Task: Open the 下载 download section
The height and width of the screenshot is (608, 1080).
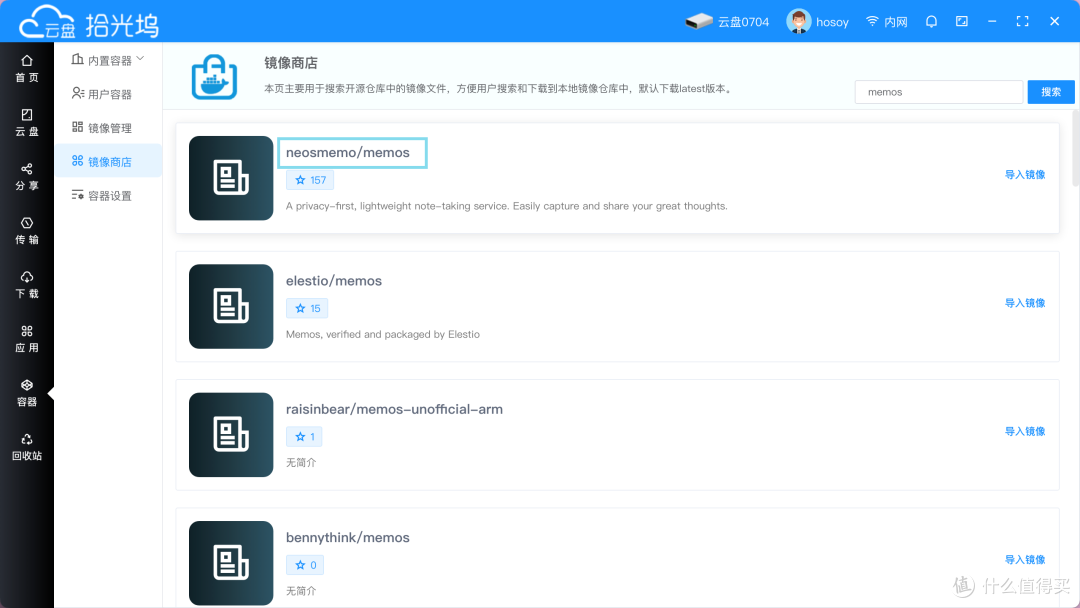Action: [27, 285]
